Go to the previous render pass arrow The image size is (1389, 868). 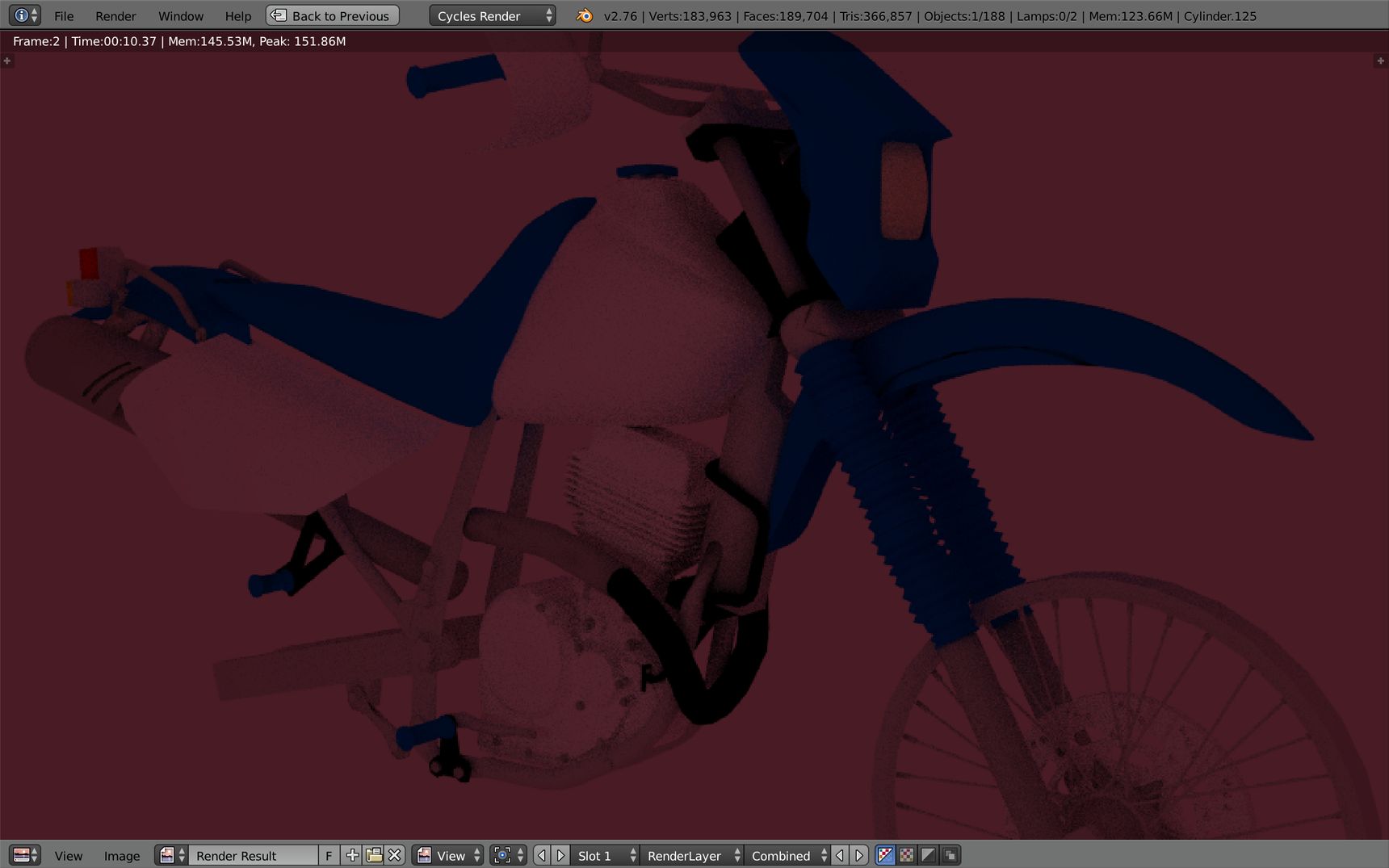click(840, 855)
